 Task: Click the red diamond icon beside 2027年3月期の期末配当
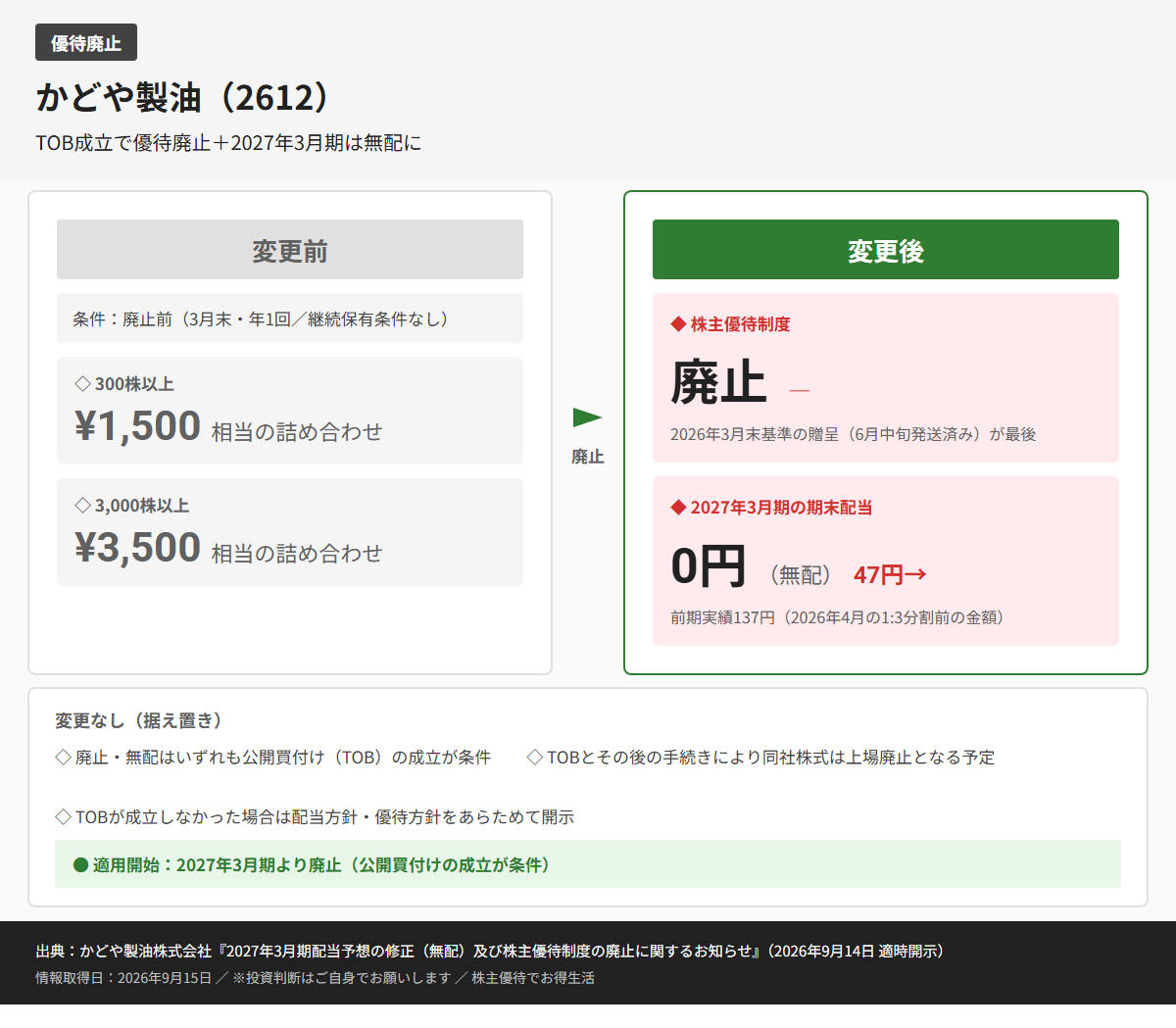678,508
